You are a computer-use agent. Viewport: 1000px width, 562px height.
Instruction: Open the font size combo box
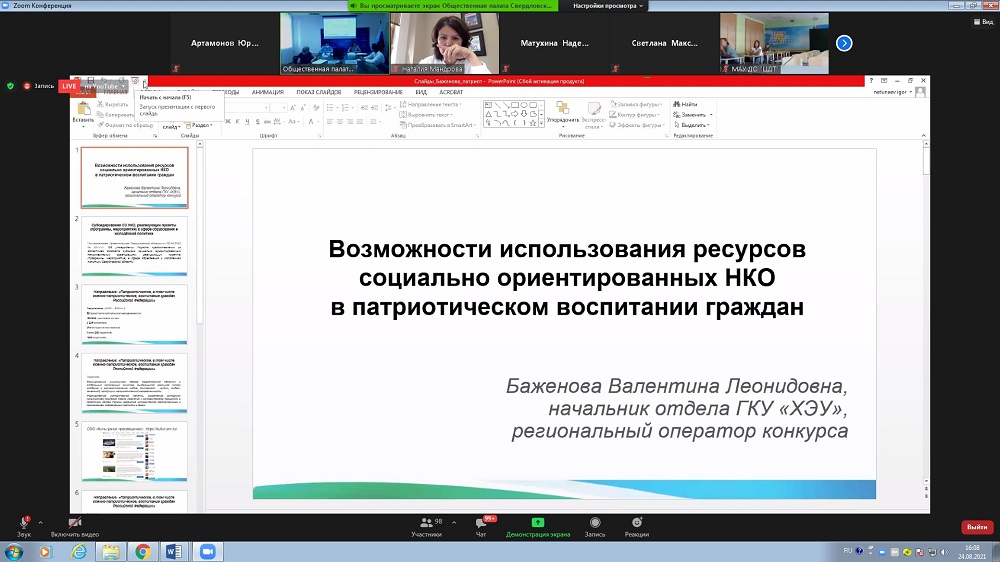277,108
